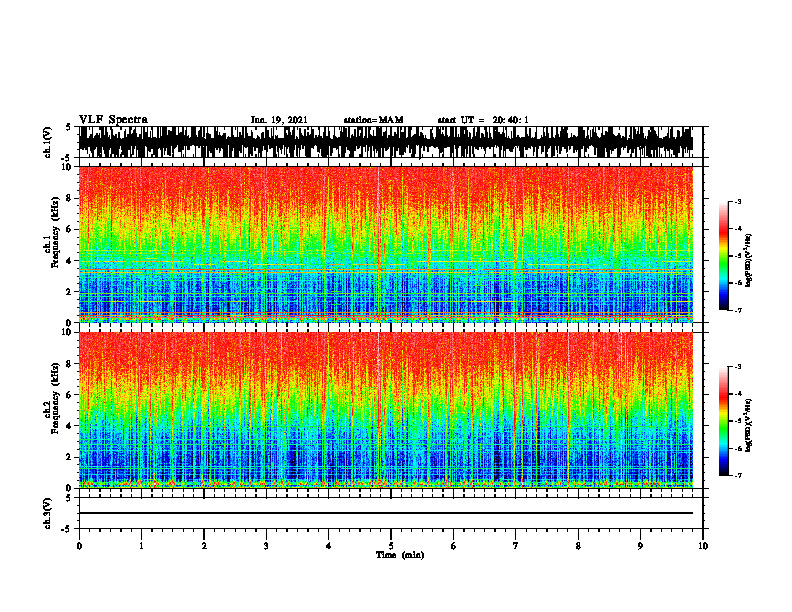Click the ch.2 frequency tick "2"
The width and height of the screenshot is (792, 612).
pyautogui.click(x=70, y=457)
